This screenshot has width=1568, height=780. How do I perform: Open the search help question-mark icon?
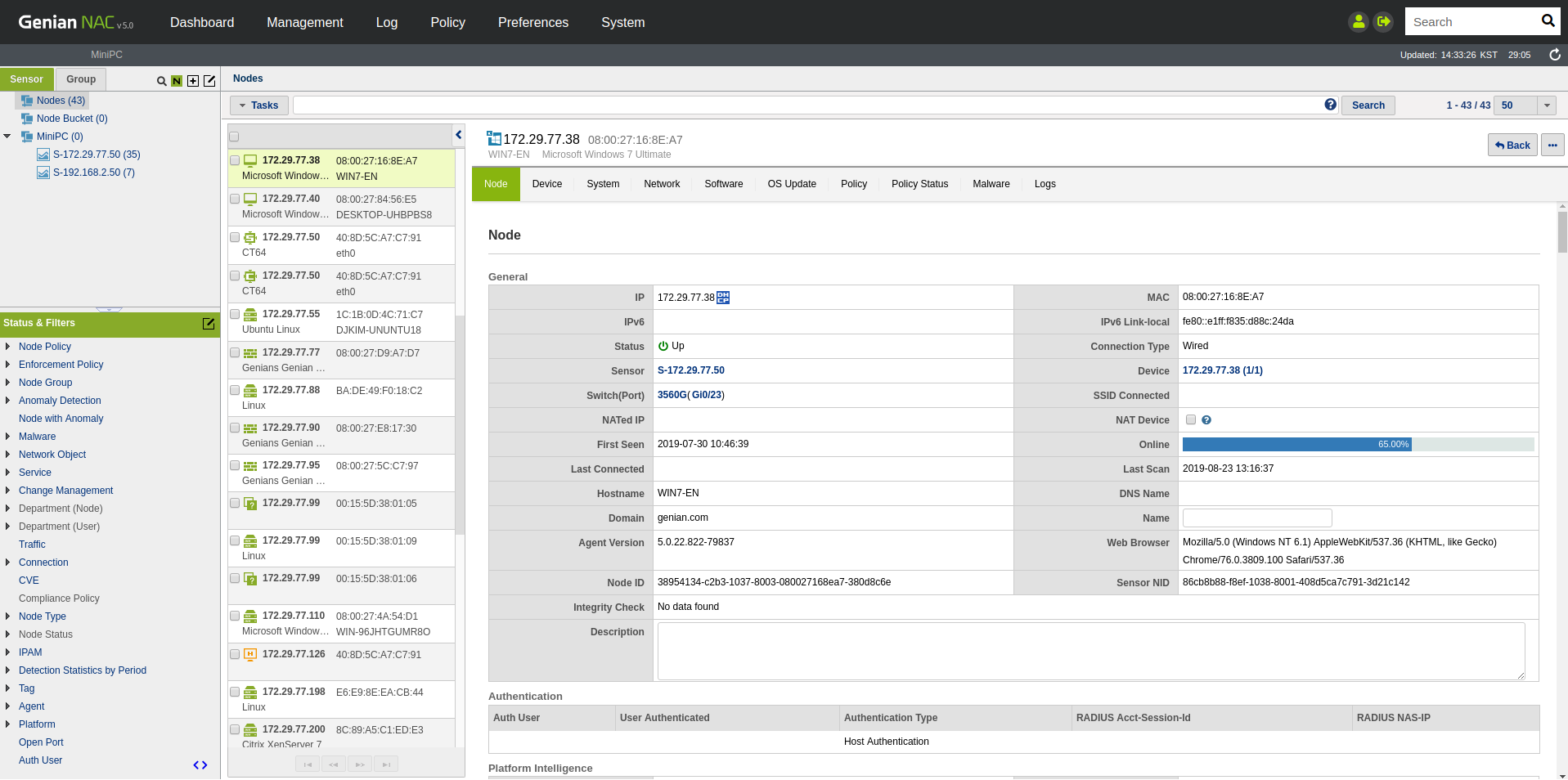pos(1330,105)
